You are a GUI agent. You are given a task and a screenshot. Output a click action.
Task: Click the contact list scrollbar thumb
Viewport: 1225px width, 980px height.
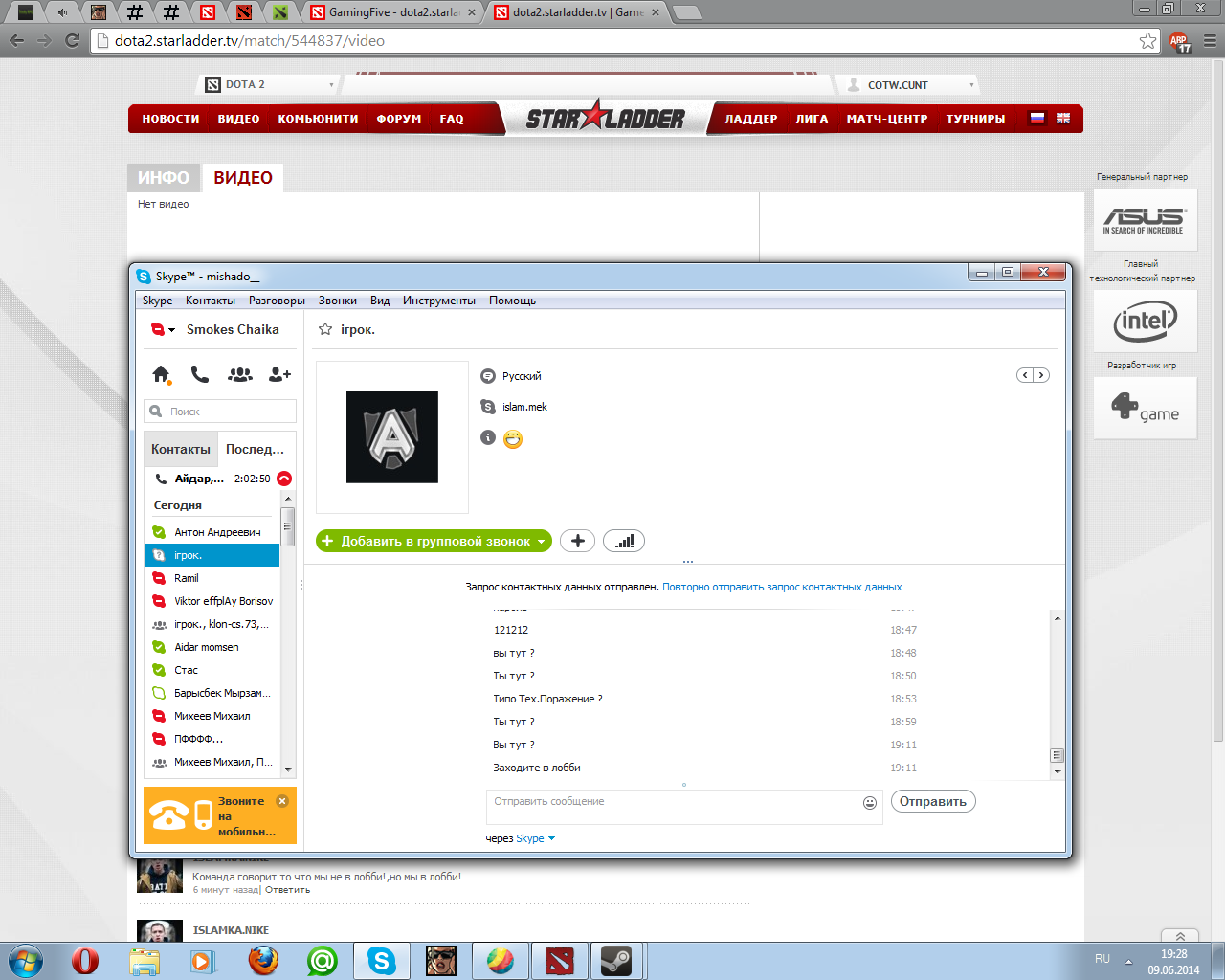click(287, 526)
